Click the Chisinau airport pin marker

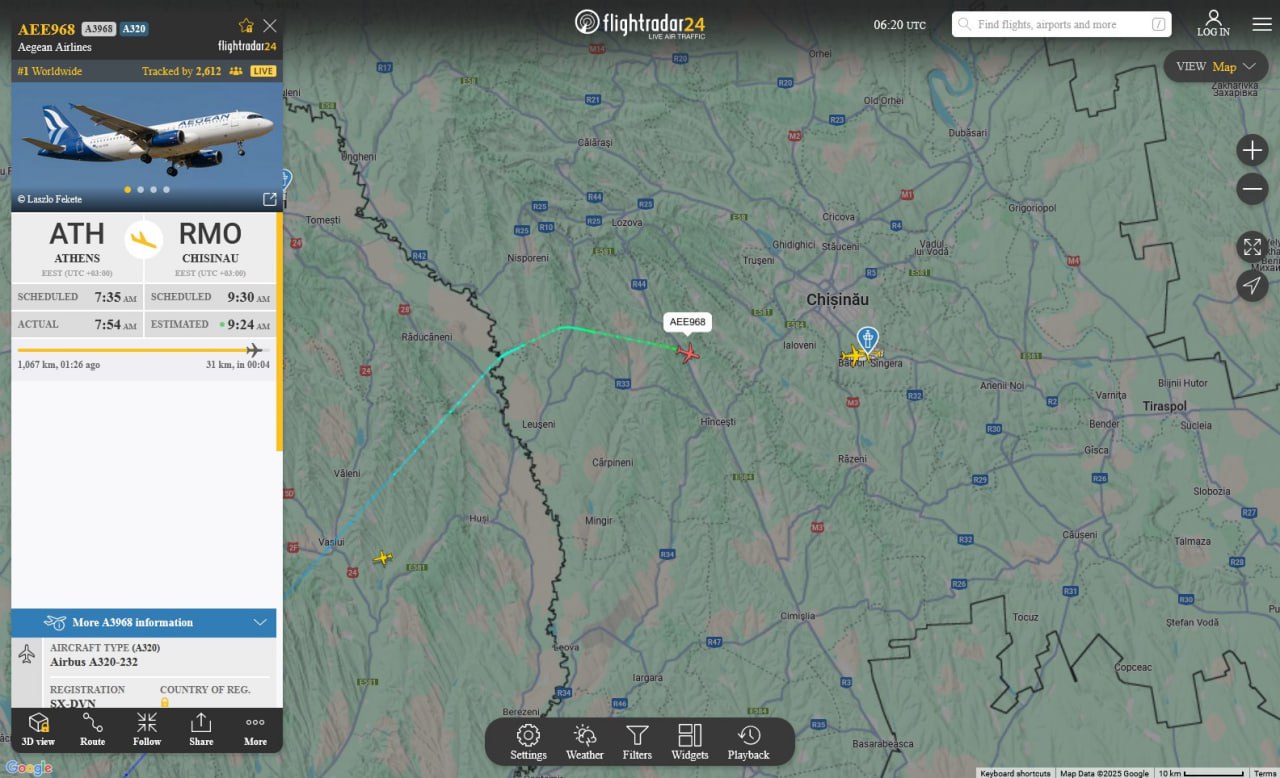pyautogui.click(x=868, y=338)
